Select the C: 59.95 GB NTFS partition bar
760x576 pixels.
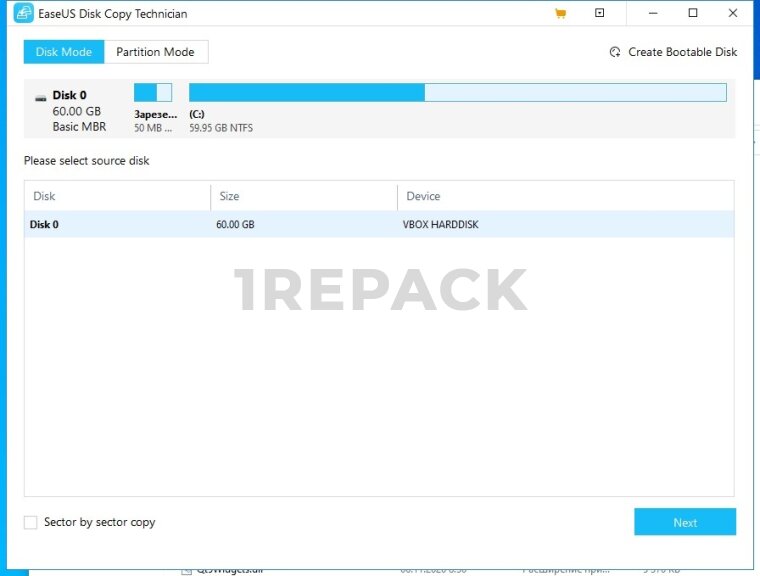457,93
